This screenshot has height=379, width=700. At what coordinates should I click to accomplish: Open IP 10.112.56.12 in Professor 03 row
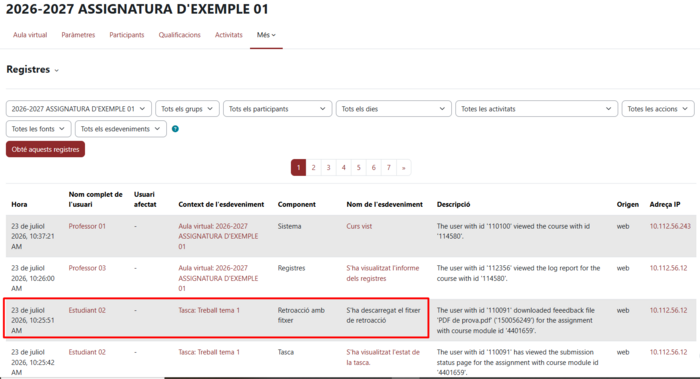pos(668,268)
